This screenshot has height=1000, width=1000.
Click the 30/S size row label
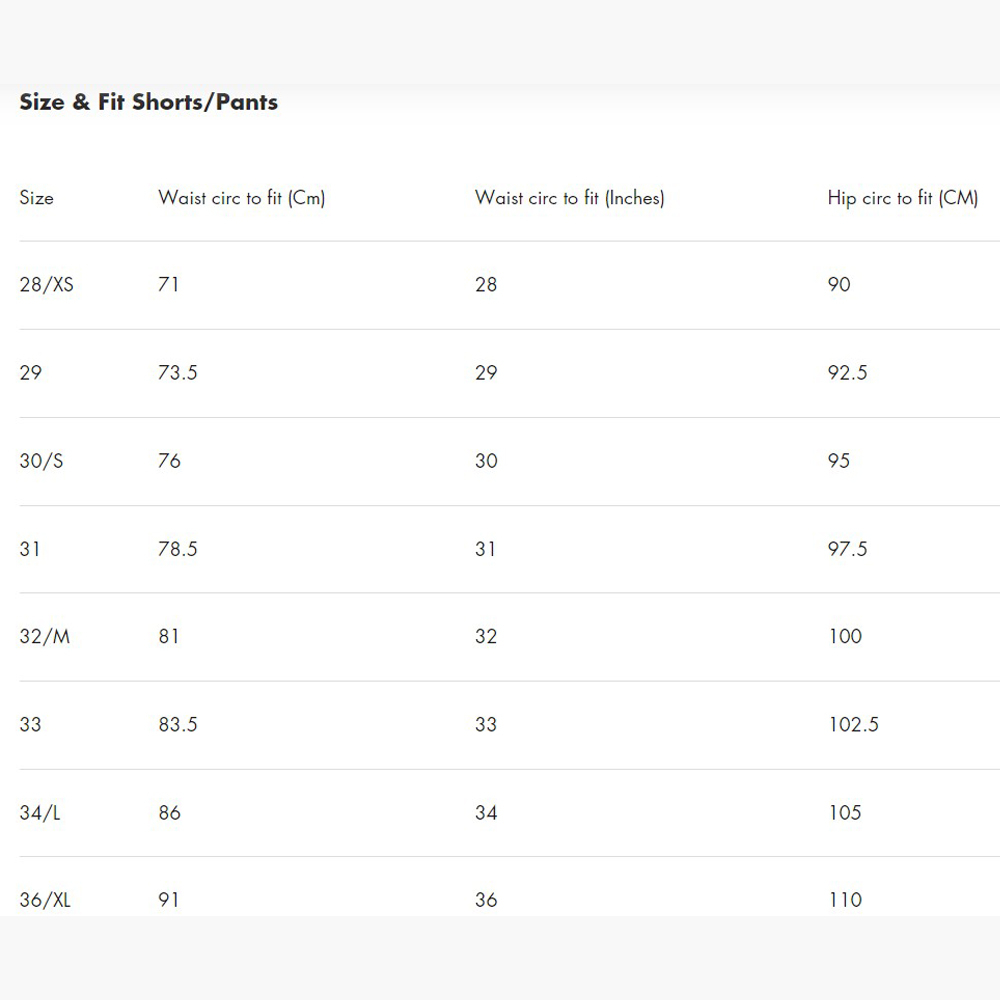click(x=41, y=461)
